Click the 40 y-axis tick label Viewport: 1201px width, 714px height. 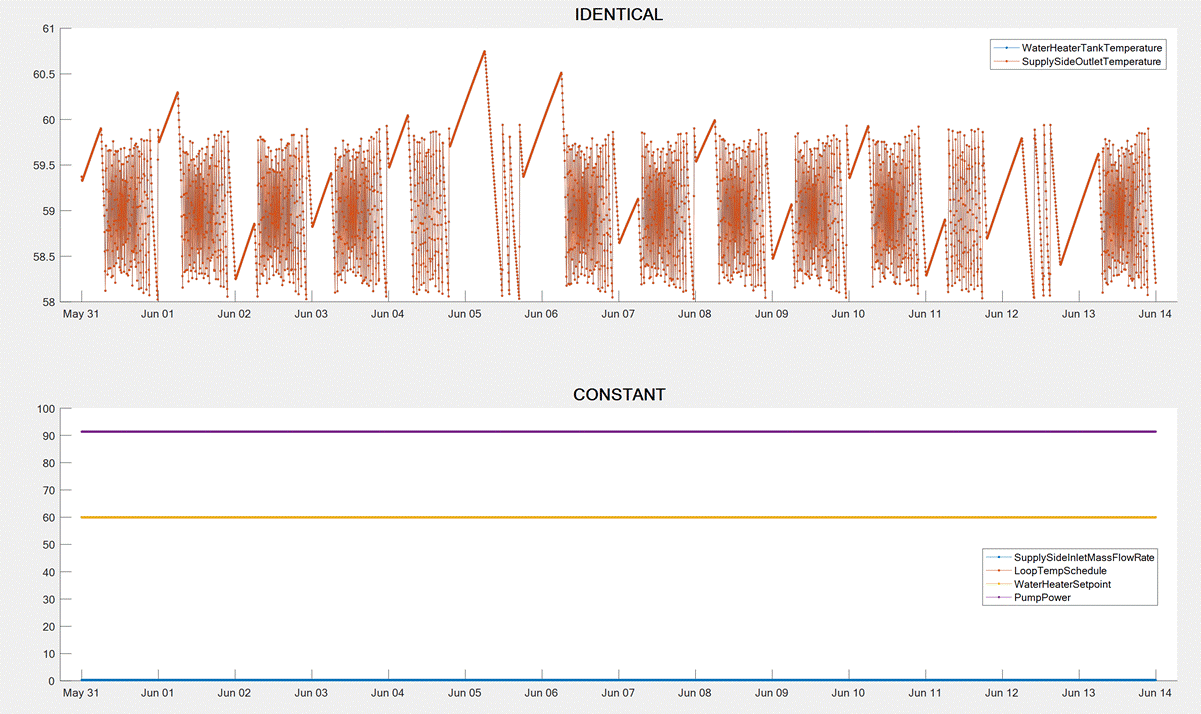pyautogui.click(x=50, y=572)
